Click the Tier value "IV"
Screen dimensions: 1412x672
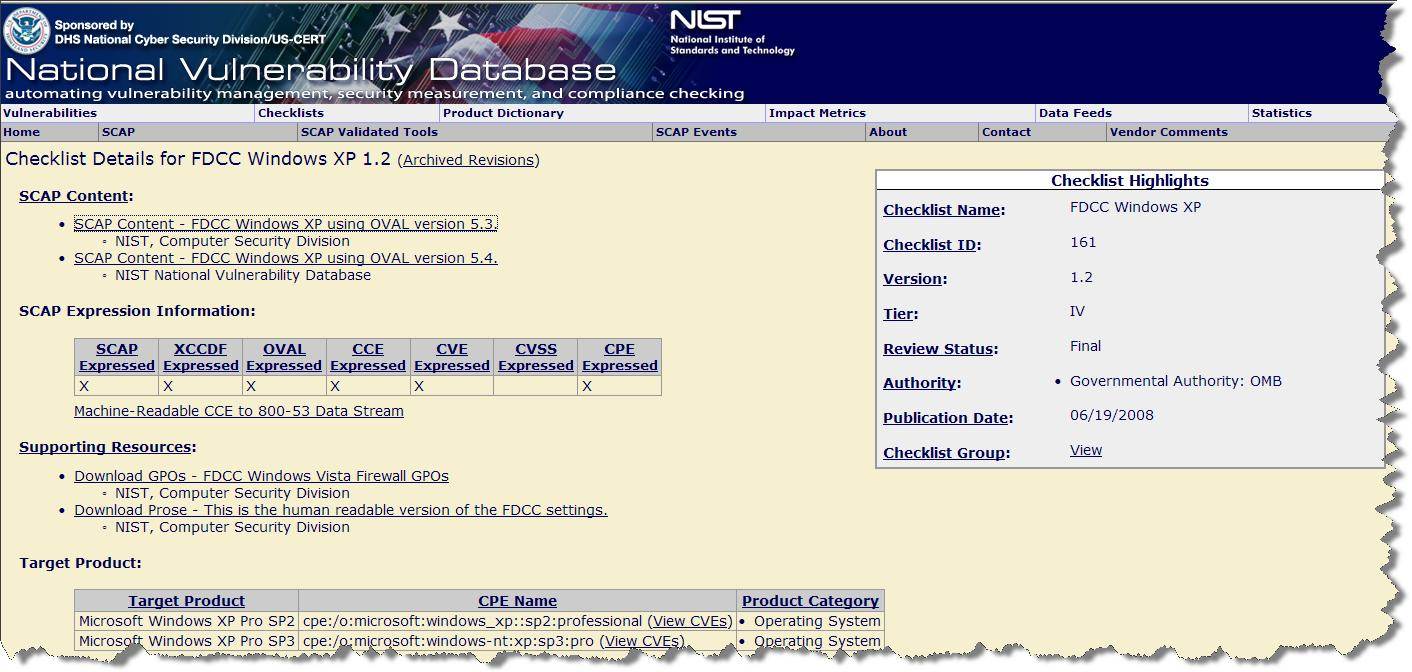1077,311
